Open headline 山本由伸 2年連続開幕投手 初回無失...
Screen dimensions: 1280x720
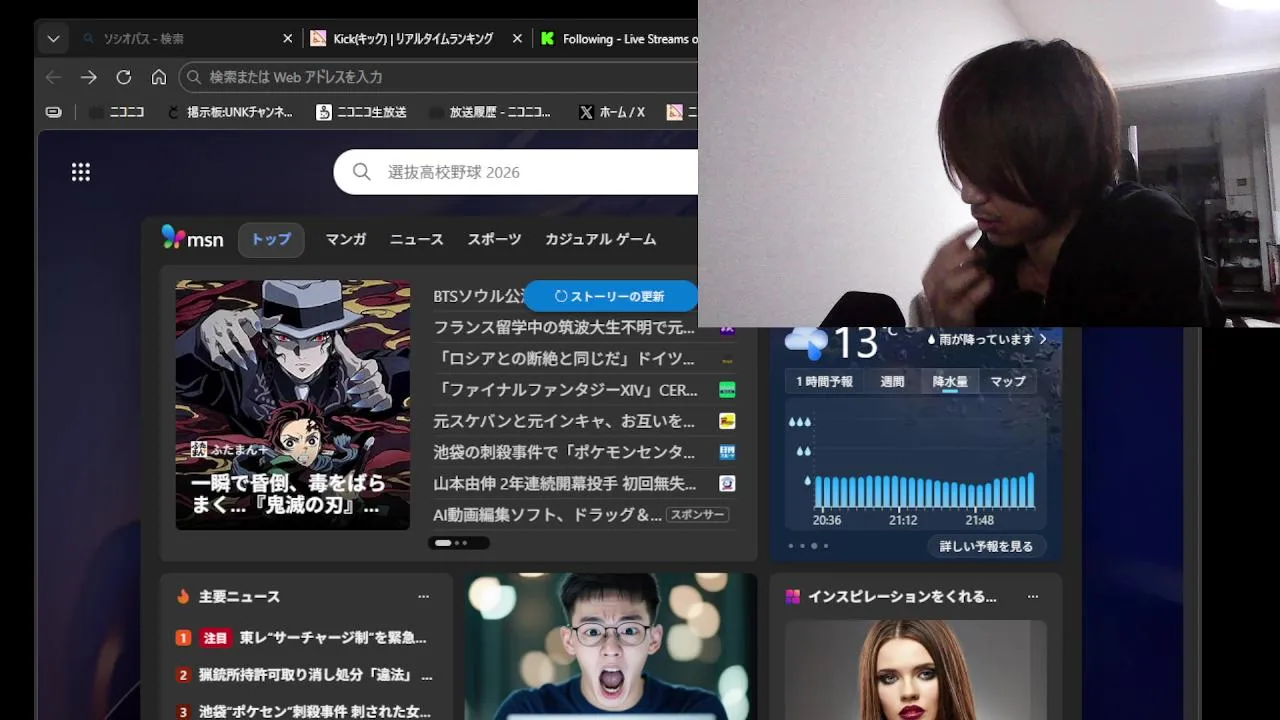coord(565,483)
